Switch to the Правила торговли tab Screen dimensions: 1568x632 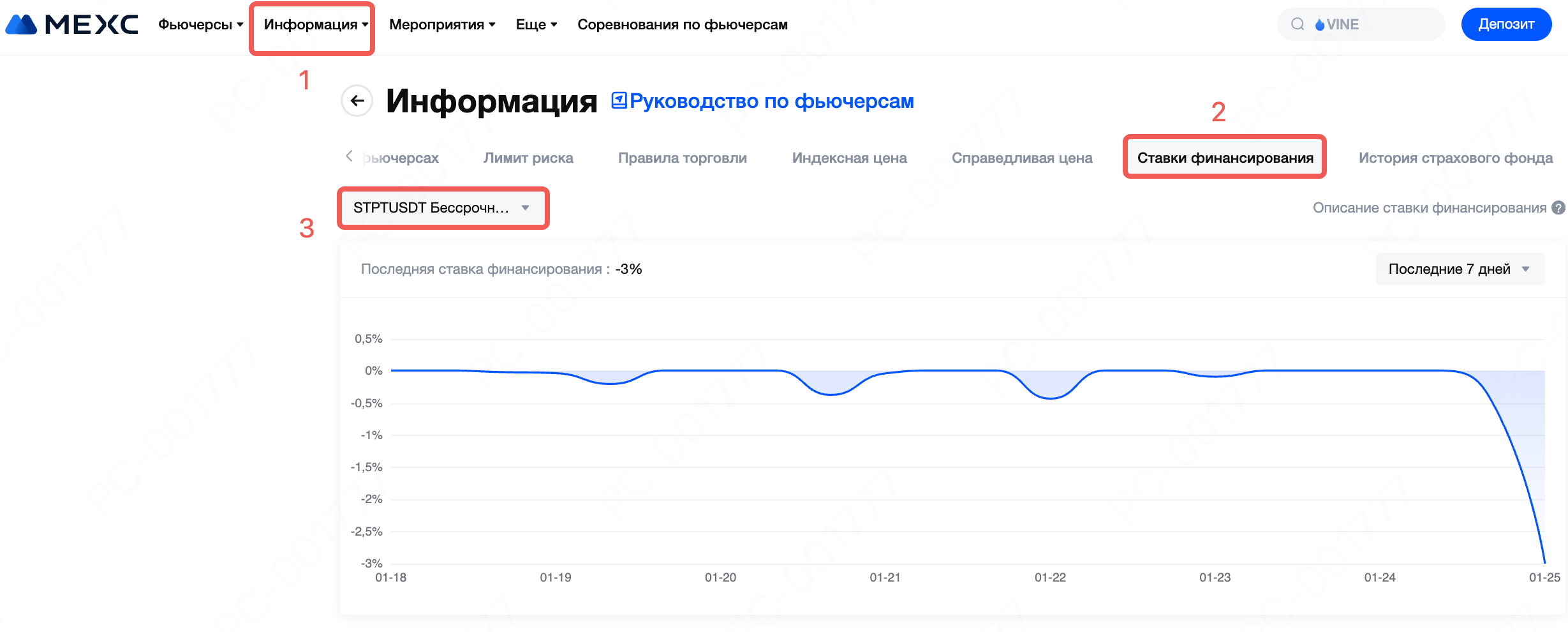(682, 158)
